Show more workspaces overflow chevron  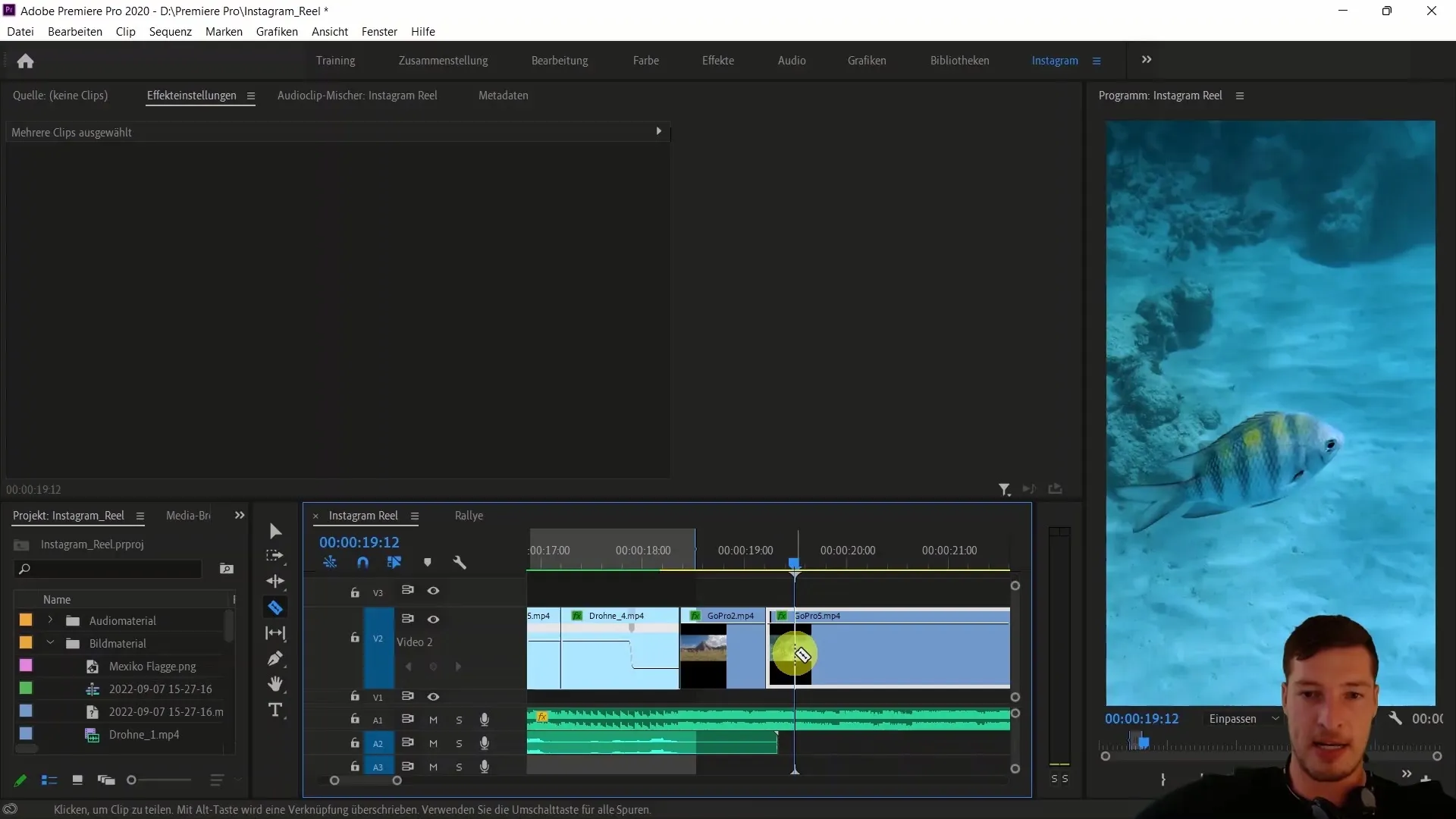pyautogui.click(x=1147, y=60)
